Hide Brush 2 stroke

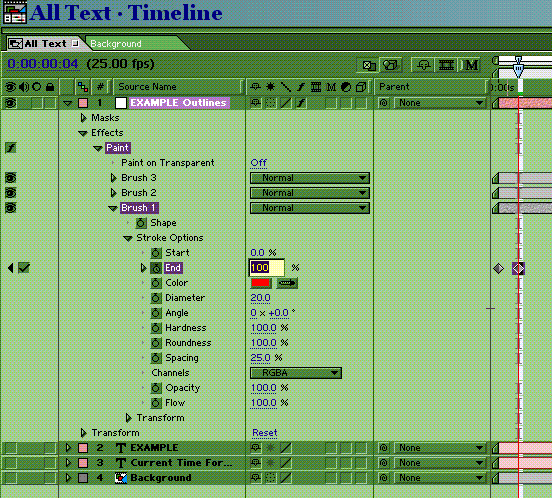click(11, 193)
